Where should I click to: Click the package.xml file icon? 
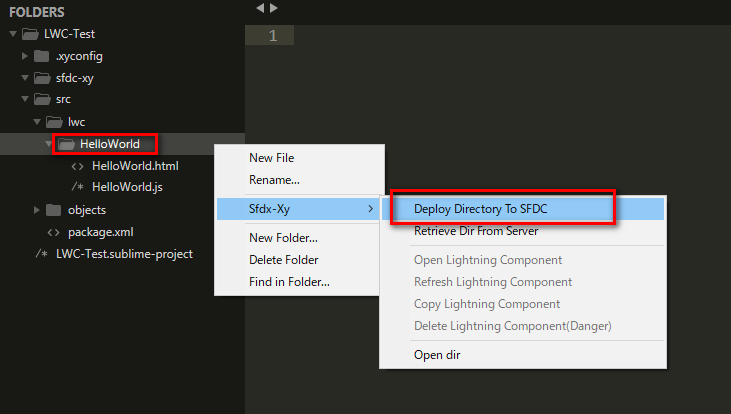53,232
